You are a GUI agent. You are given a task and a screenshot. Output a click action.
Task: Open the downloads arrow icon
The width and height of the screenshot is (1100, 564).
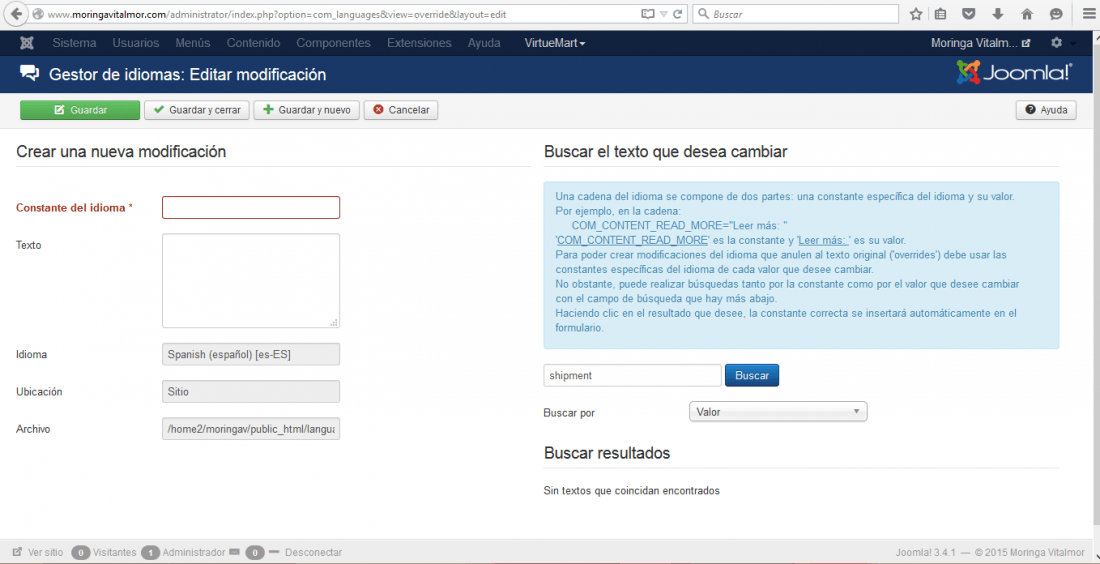pyautogui.click(x=998, y=14)
